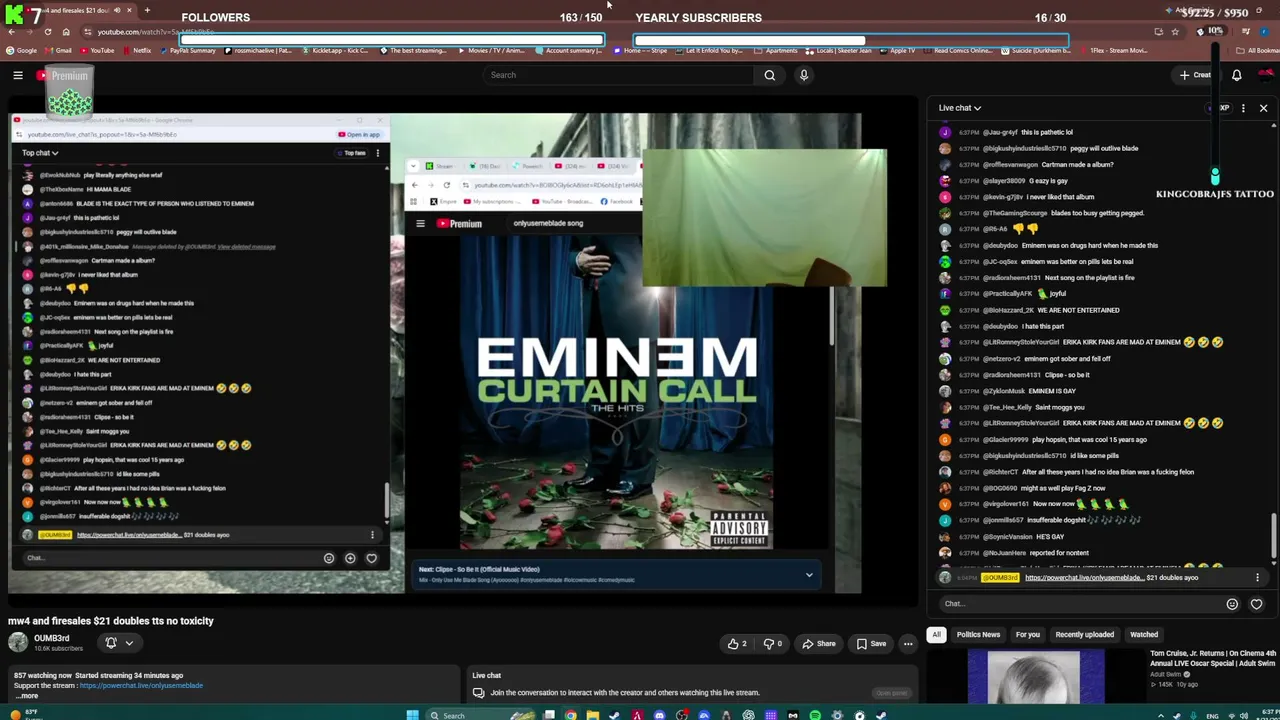Open Spotify from the taskbar
1280x720 pixels.
[815, 715]
